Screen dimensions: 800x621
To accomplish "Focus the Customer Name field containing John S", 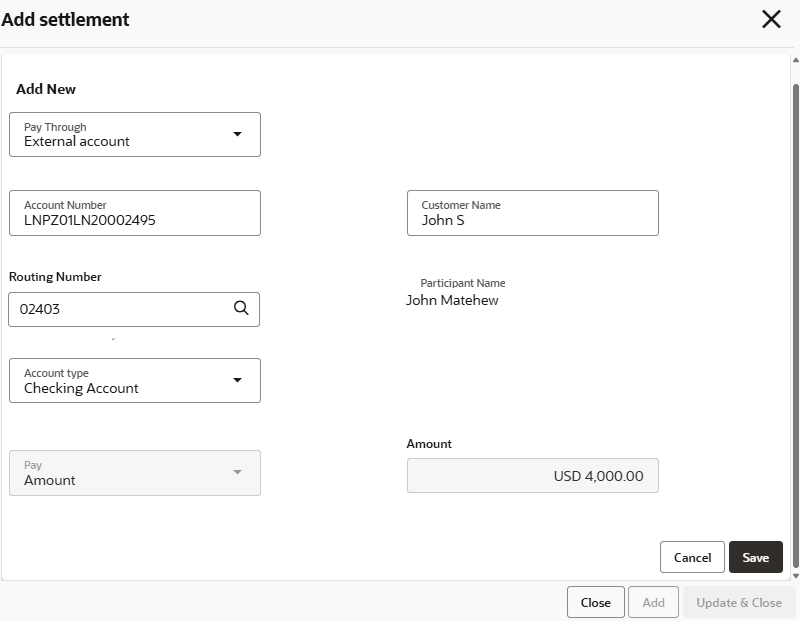I will tap(532, 213).
